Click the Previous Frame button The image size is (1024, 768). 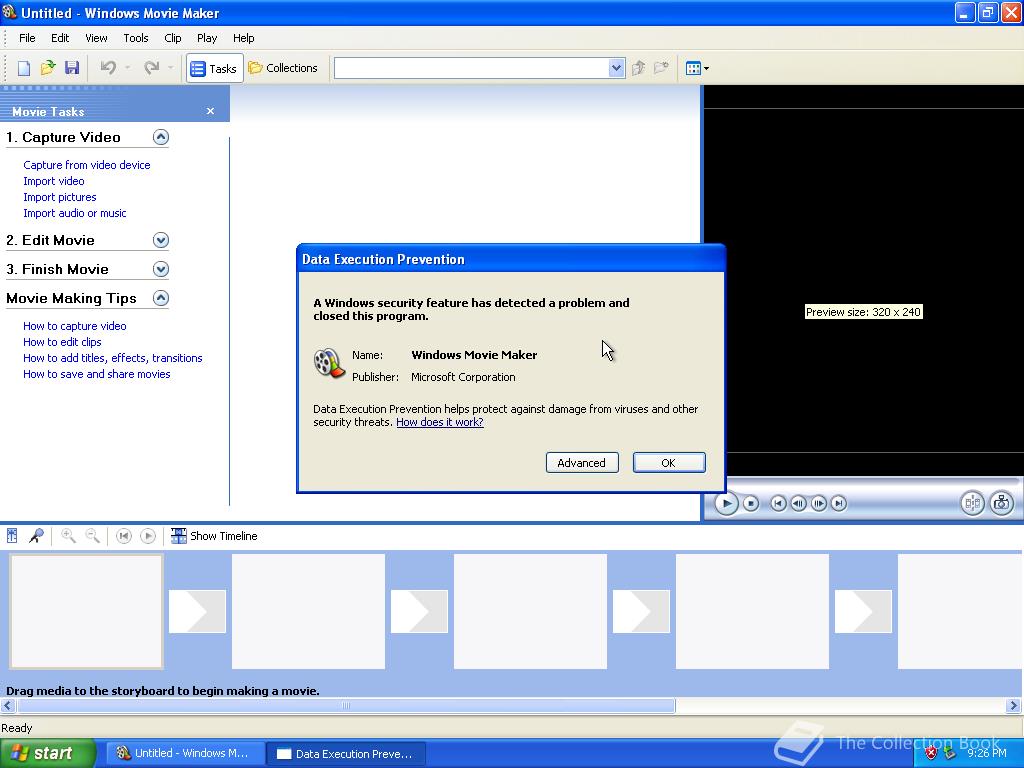(798, 504)
